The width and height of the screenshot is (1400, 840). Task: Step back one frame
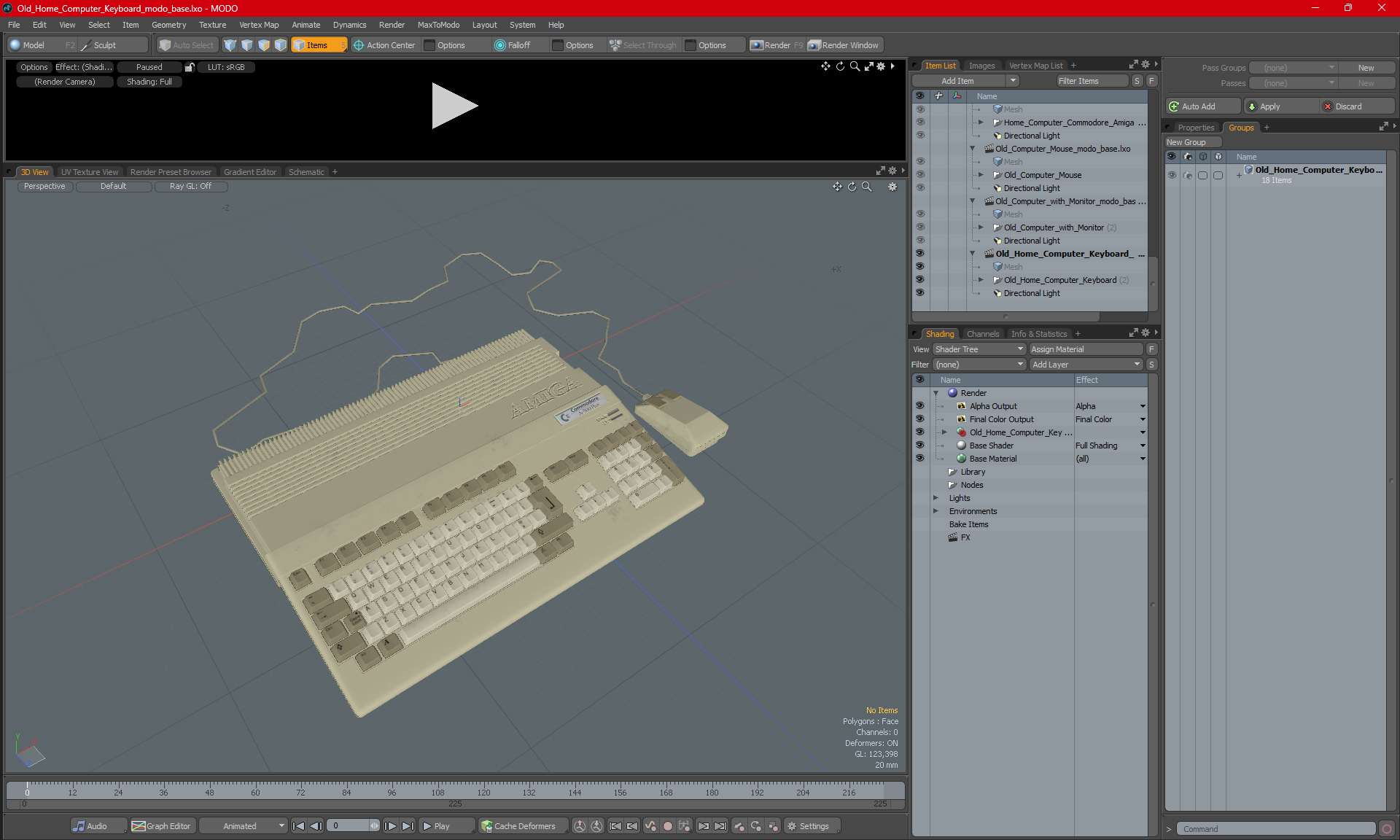[316, 826]
